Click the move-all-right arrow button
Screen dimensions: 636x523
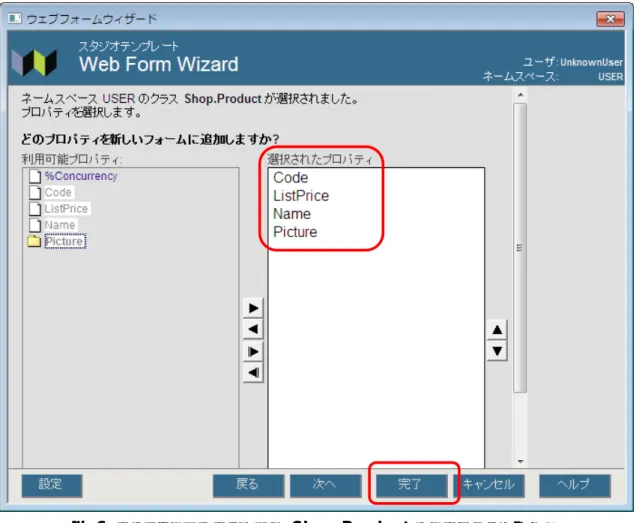click(253, 351)
